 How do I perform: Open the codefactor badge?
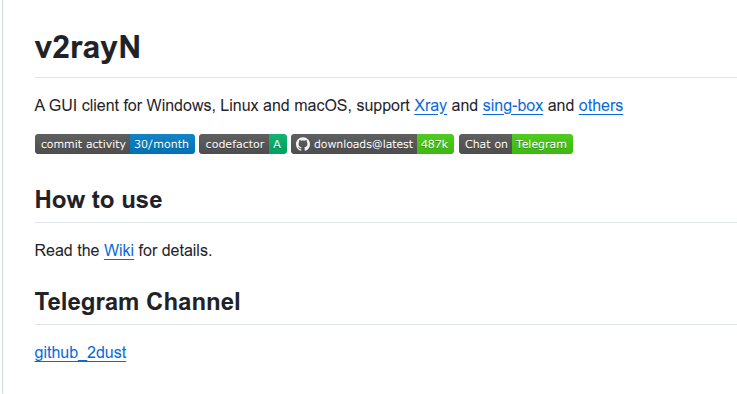pyautogui.click(x=243, y=144)
